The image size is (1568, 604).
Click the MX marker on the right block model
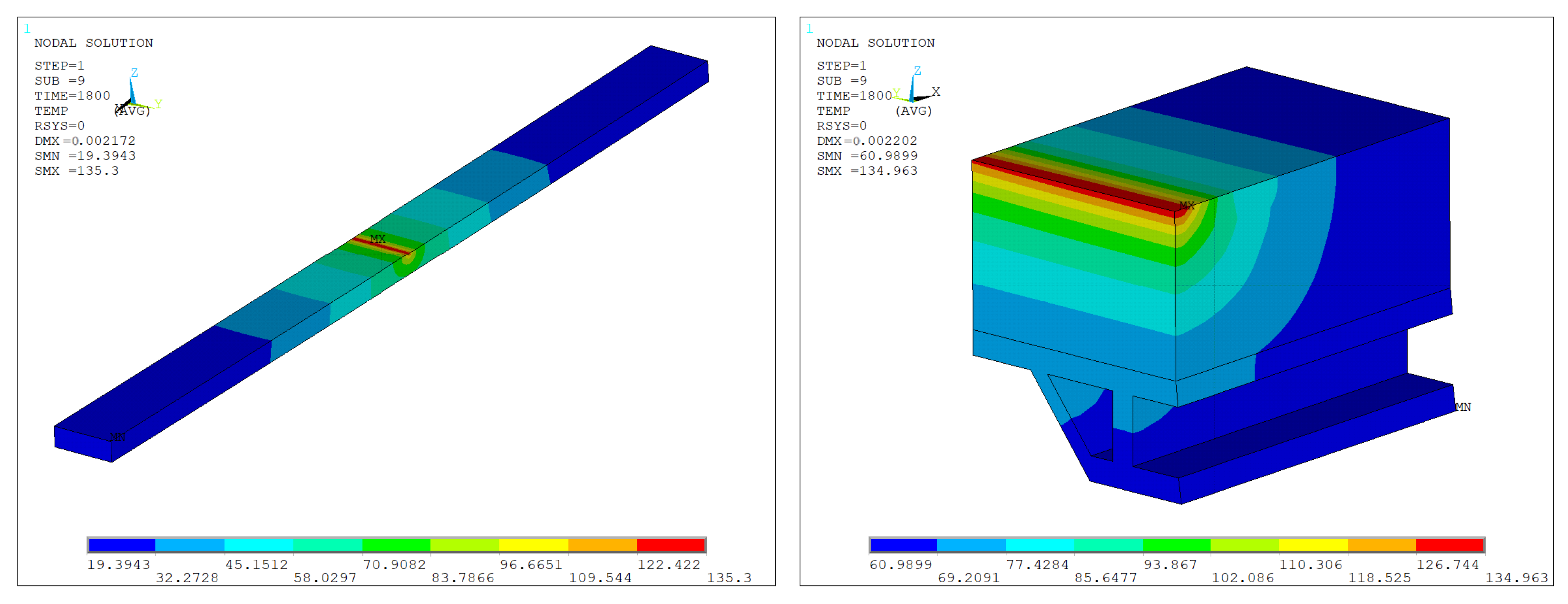(x=1187, y=206)
